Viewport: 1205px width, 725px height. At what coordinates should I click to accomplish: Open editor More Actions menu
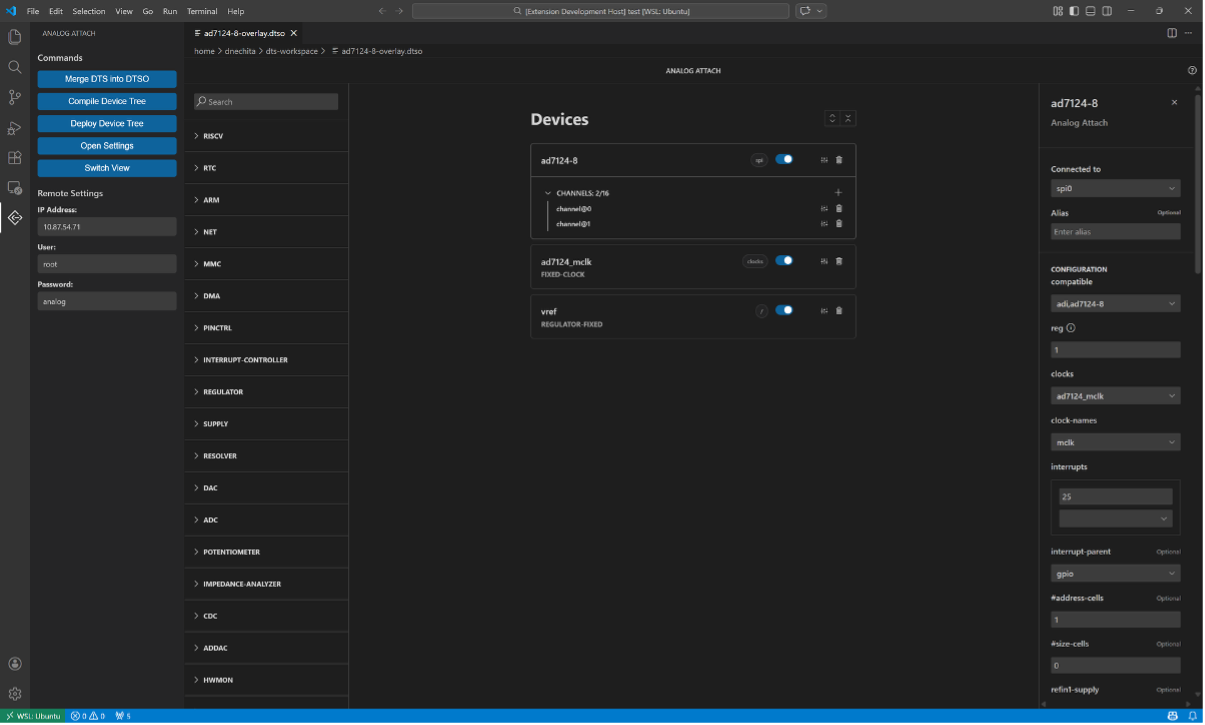click(x=1188, y=33)
